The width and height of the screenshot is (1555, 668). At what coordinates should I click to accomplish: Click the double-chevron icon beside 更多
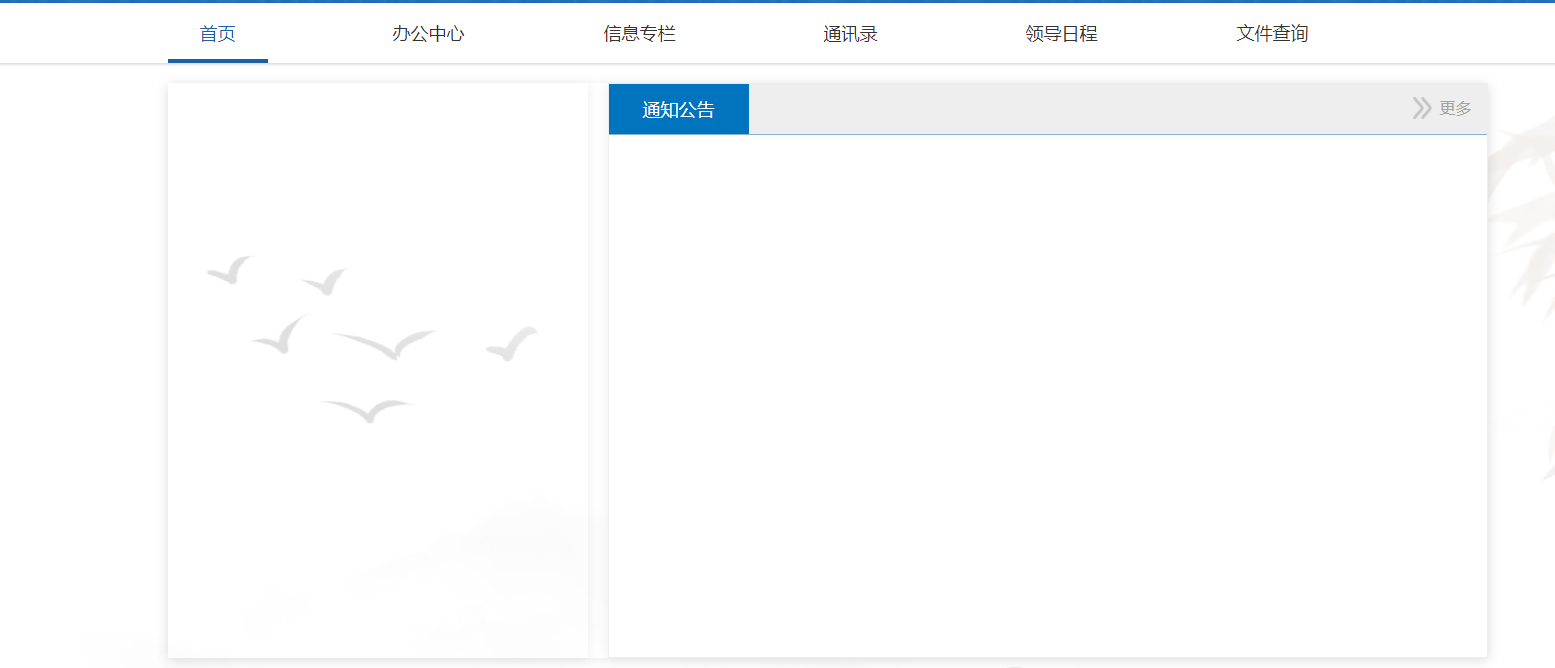1422,108
